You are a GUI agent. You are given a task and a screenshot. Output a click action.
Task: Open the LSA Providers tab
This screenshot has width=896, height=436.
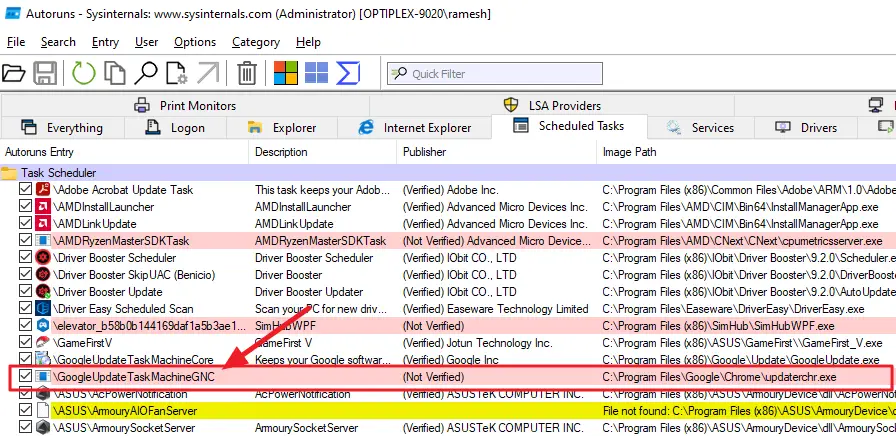pos(552,106)
